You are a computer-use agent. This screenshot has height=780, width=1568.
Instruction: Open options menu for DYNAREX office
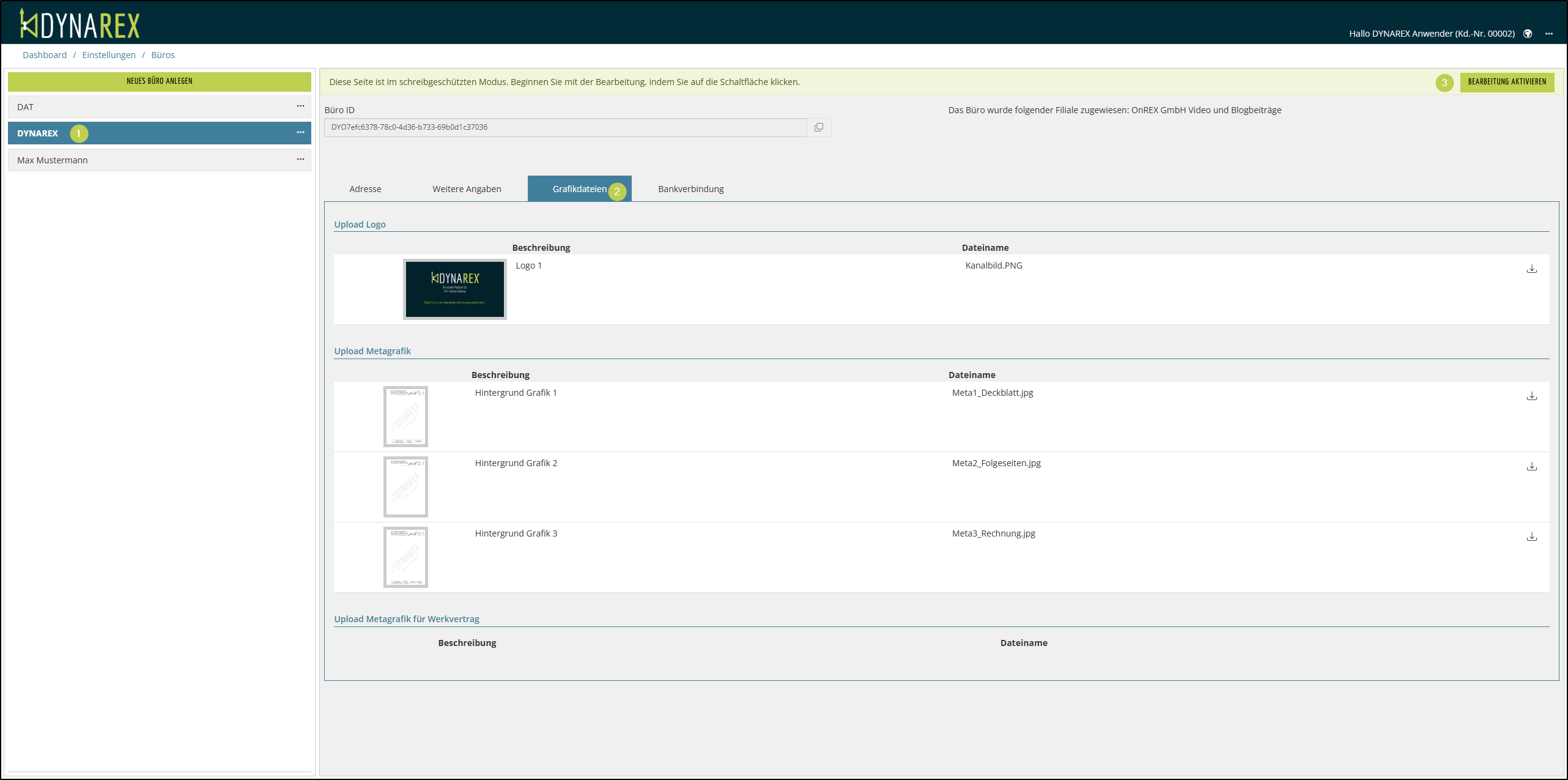tap(300, 133)
